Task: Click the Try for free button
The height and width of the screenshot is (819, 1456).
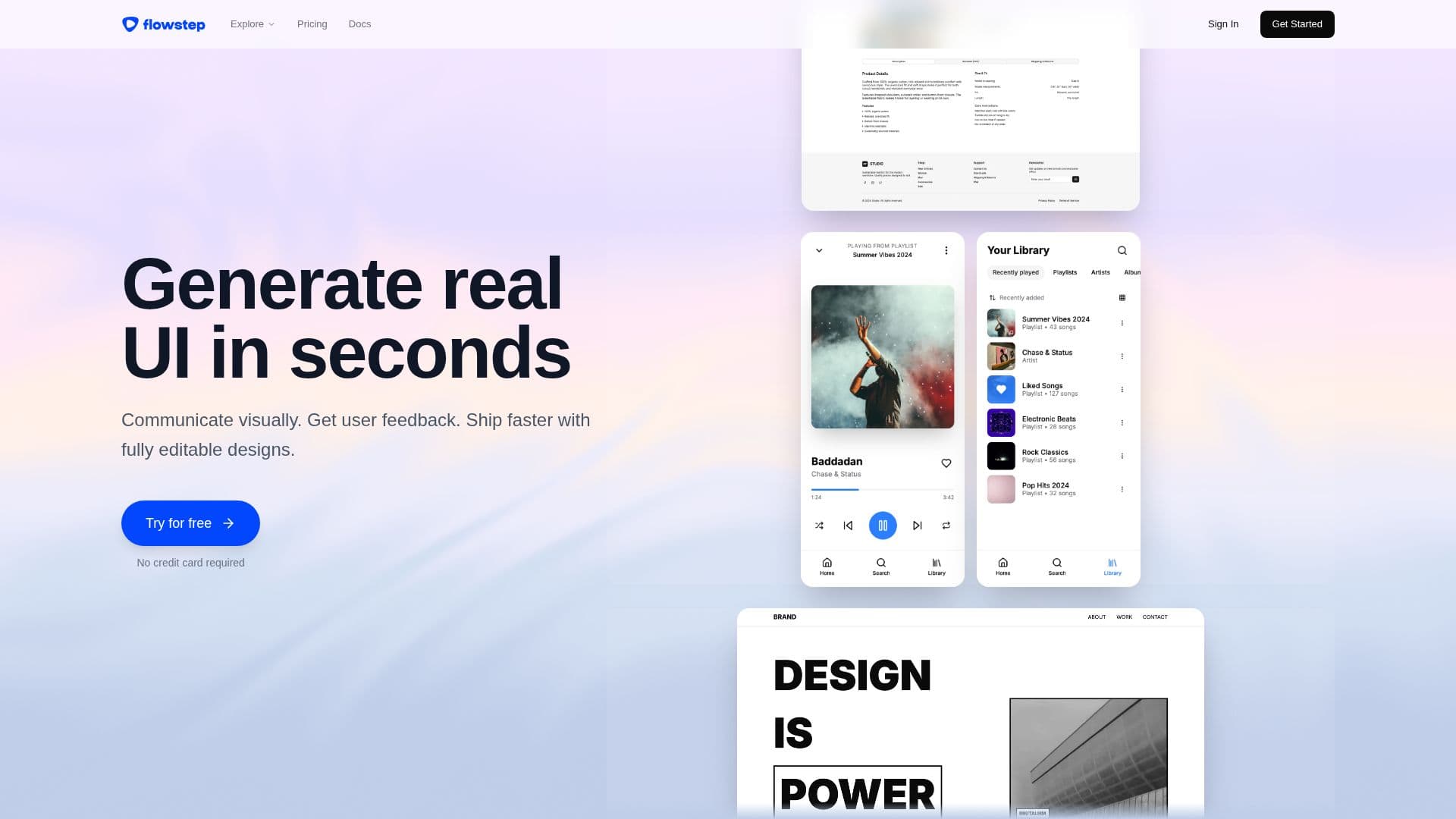Action: coord(190,523)
